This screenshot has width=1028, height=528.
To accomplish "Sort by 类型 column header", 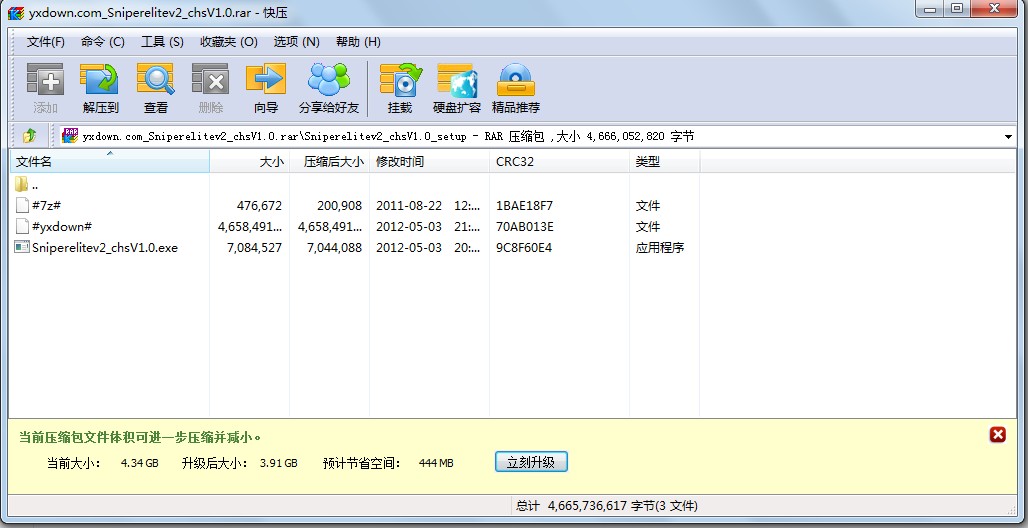I will point(665,161).
